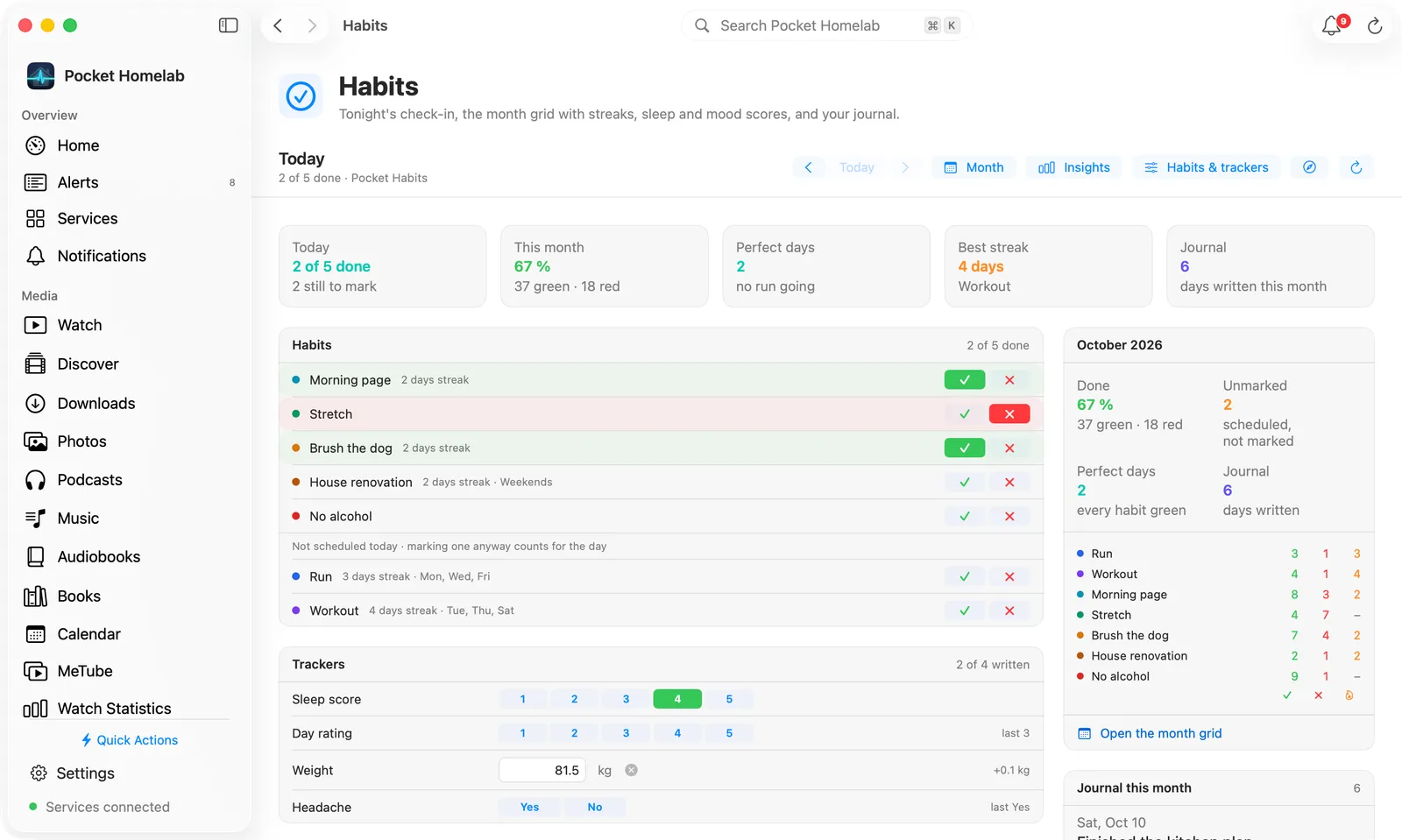Open the month grid link
Screen dimensions: 1402x840
[1150, 734]
